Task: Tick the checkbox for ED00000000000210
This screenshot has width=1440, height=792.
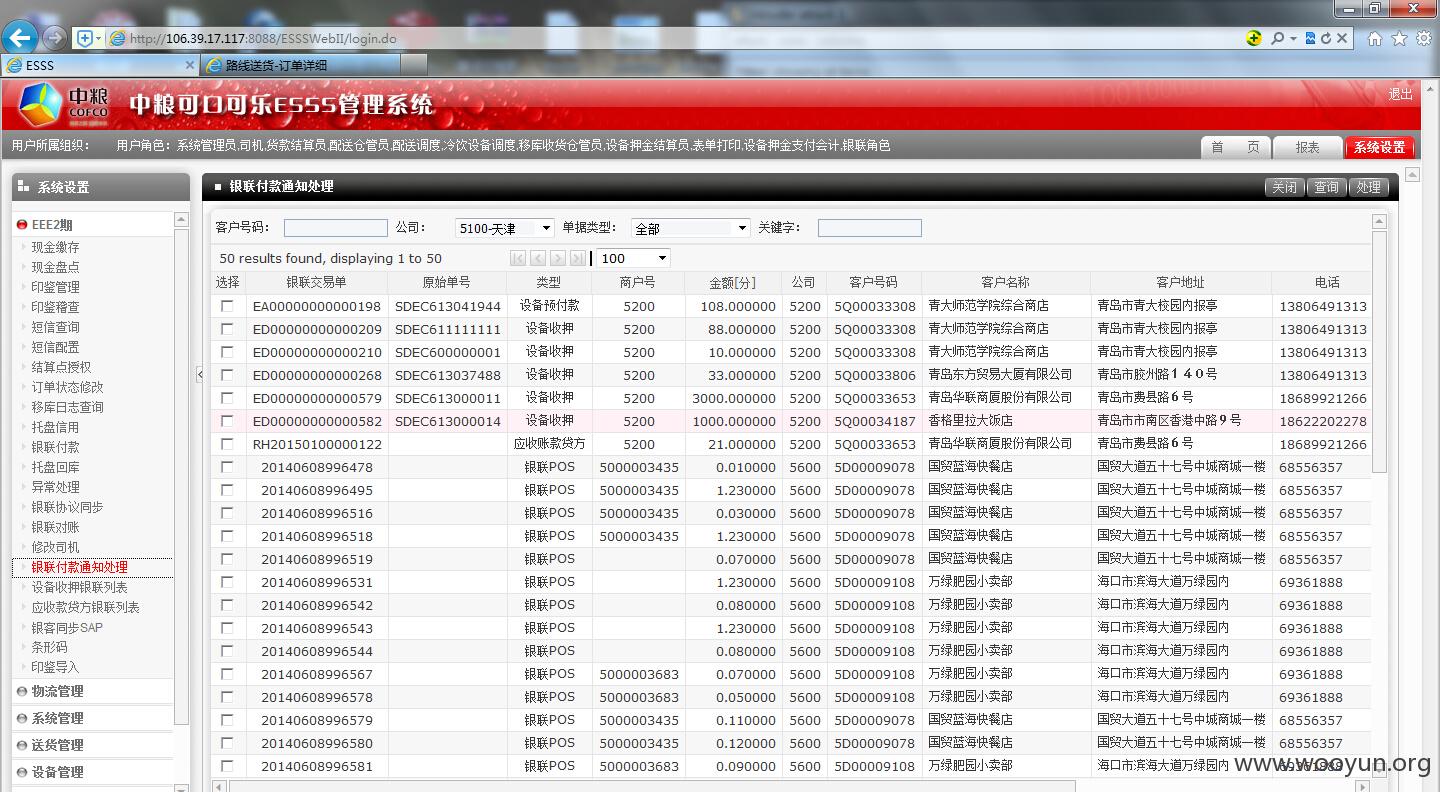Action: (227, 352)
